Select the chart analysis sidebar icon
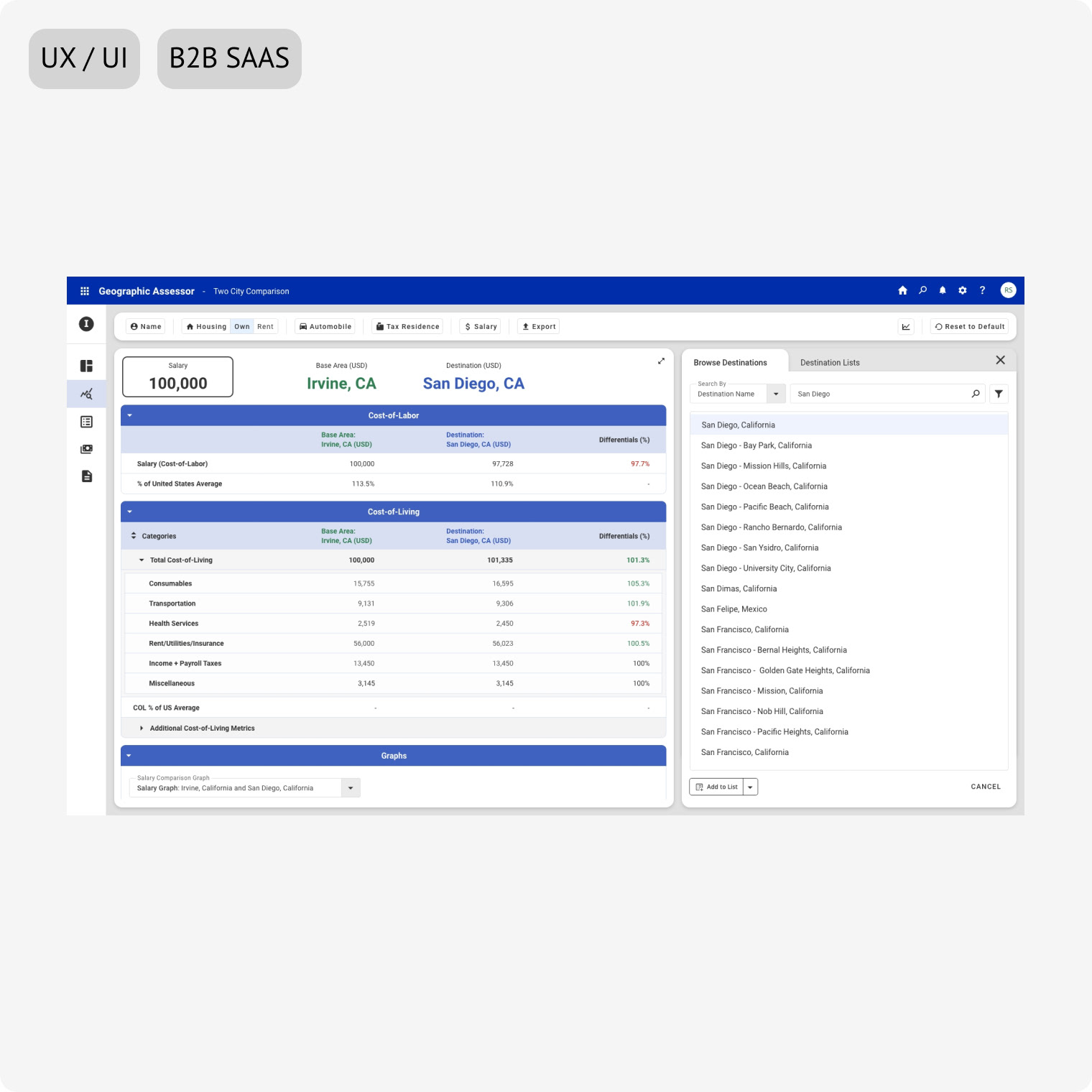 [86, 394]
